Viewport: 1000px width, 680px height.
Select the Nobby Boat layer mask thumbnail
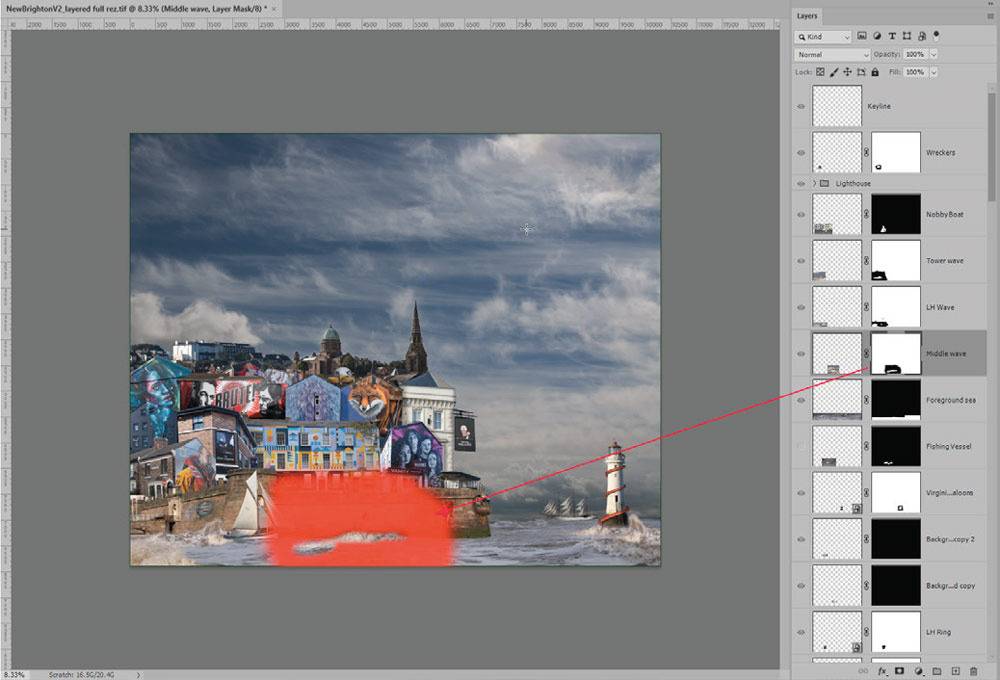895,214
